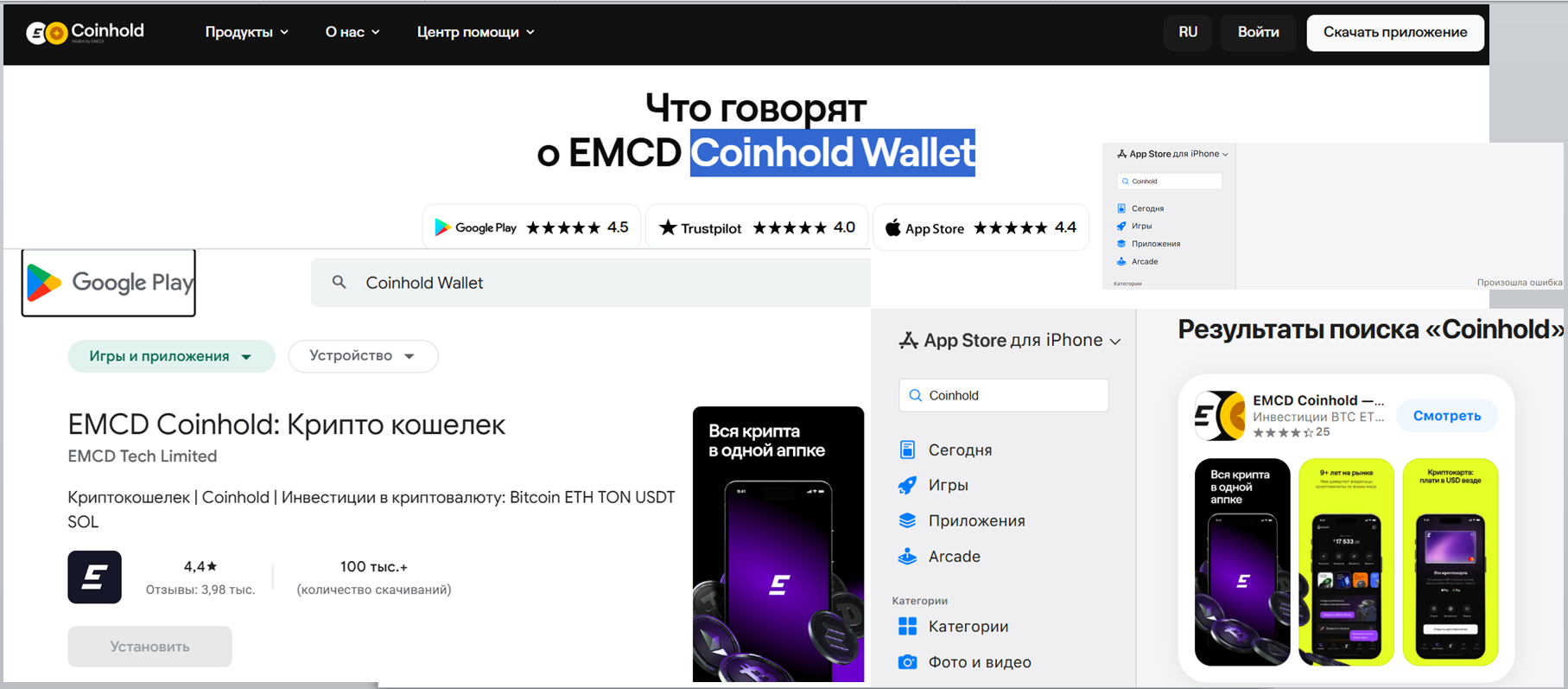Open the Устройство filter dropdown
This screenshot has width=1568, height=689.
tap(363, 356)
